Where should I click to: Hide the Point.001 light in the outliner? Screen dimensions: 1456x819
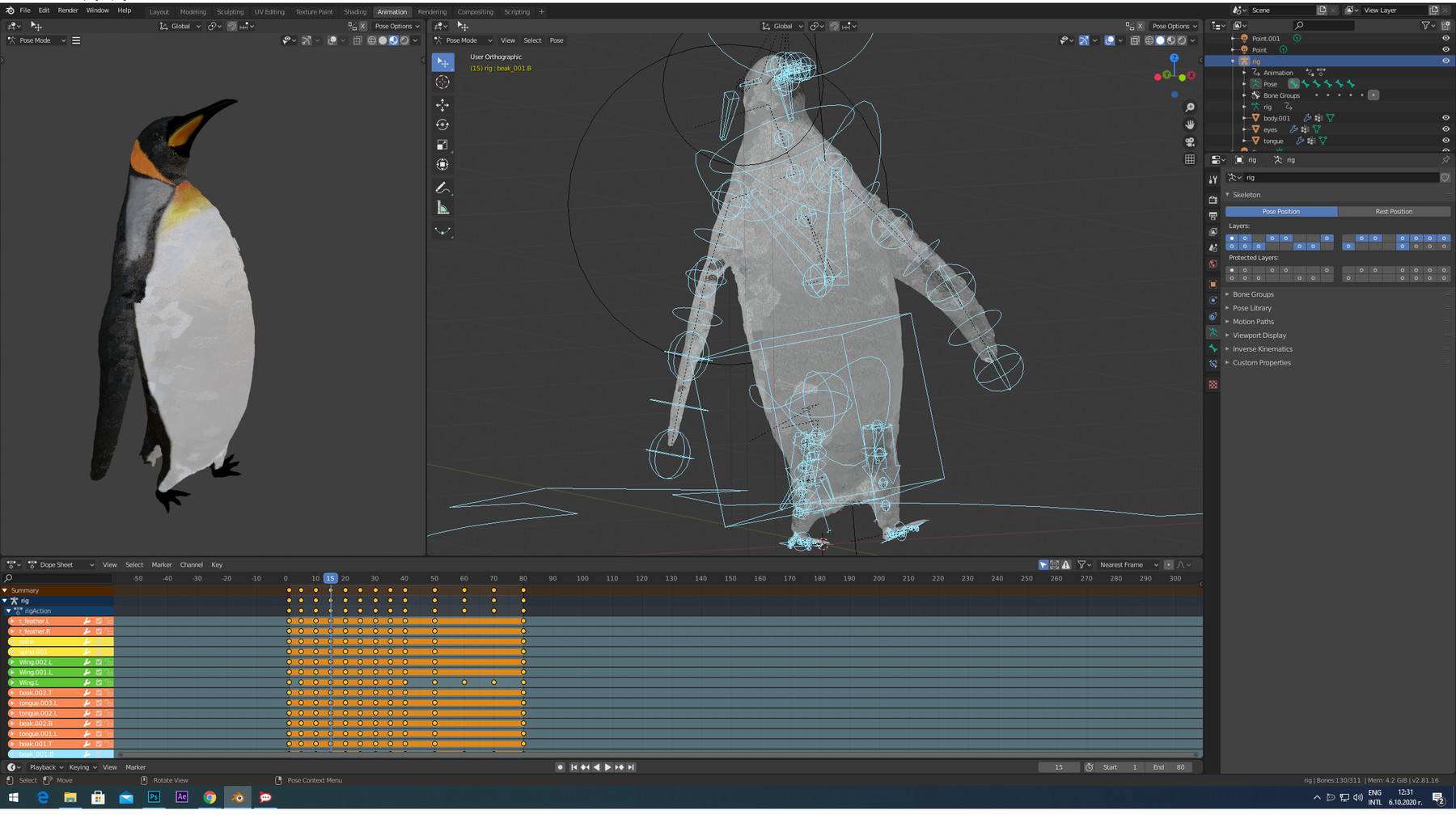click(x=1445, y=38)
